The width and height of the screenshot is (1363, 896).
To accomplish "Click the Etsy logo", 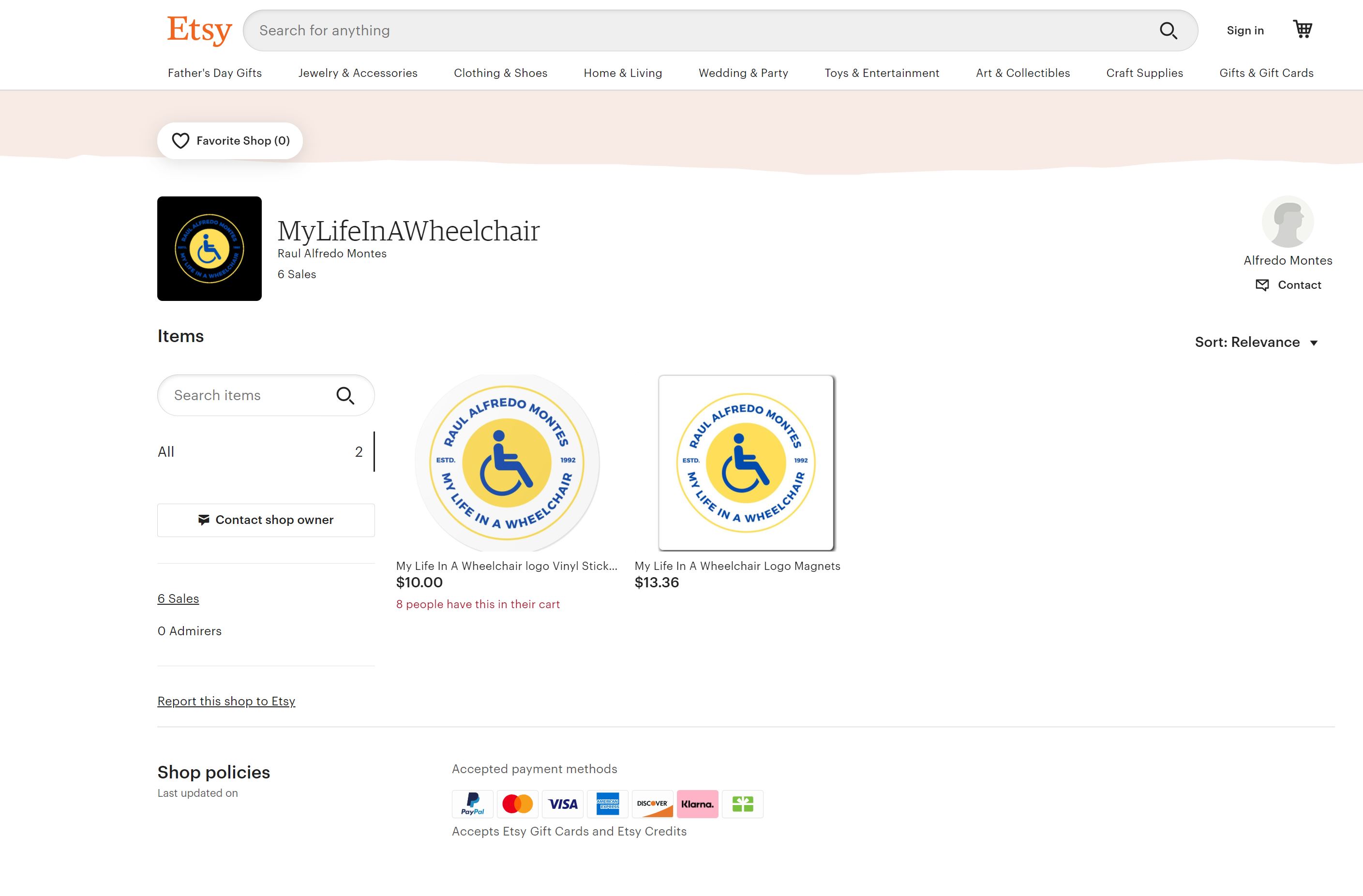I will [x=199, y=30].
